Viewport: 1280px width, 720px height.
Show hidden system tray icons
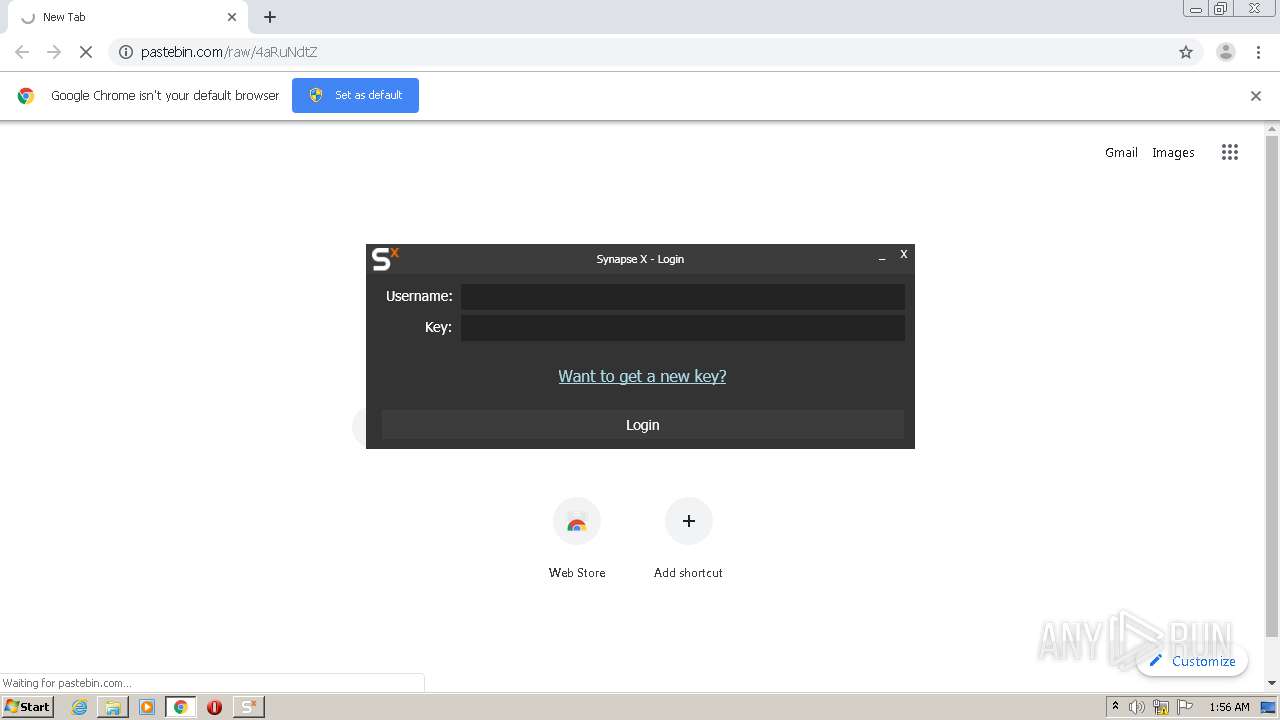(1115, 706)
